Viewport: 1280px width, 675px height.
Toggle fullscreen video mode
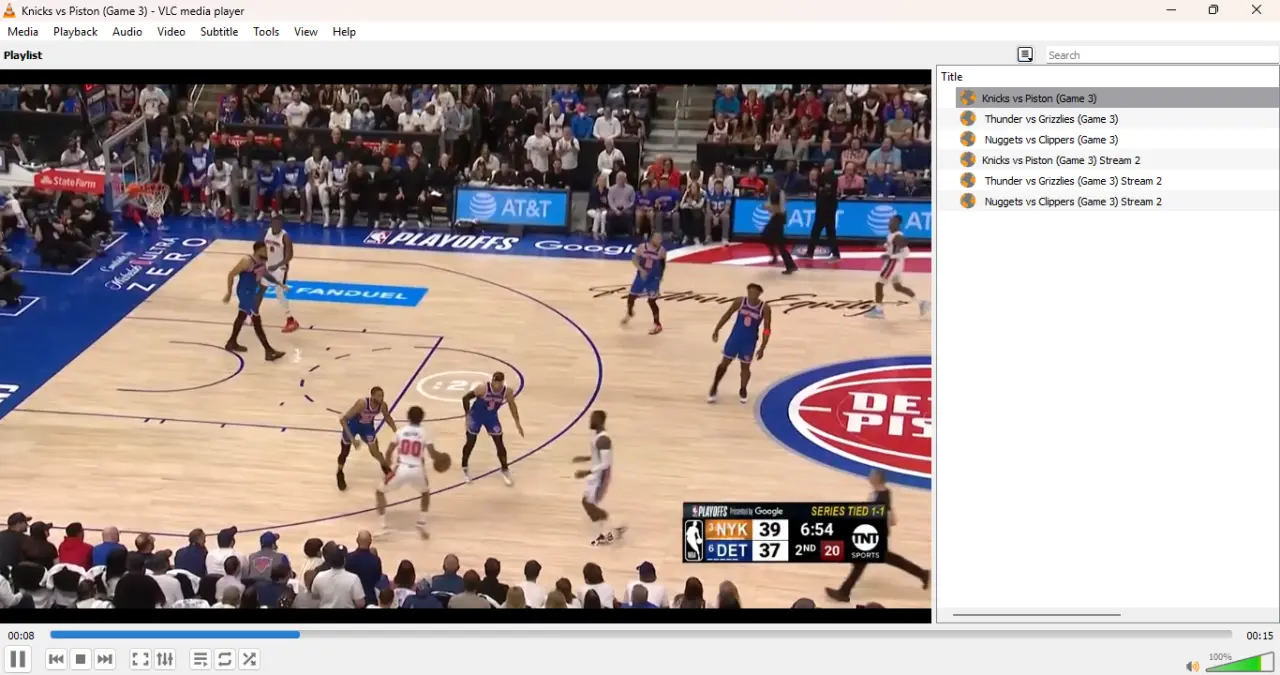point(140,659)
